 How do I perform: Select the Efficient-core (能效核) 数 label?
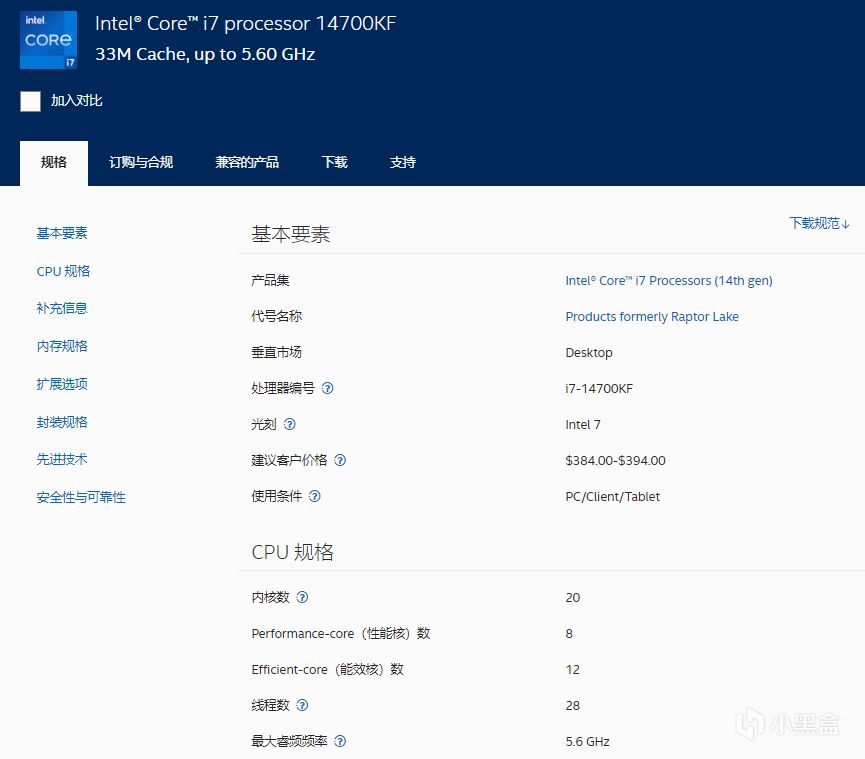click(x=327, y=670)
